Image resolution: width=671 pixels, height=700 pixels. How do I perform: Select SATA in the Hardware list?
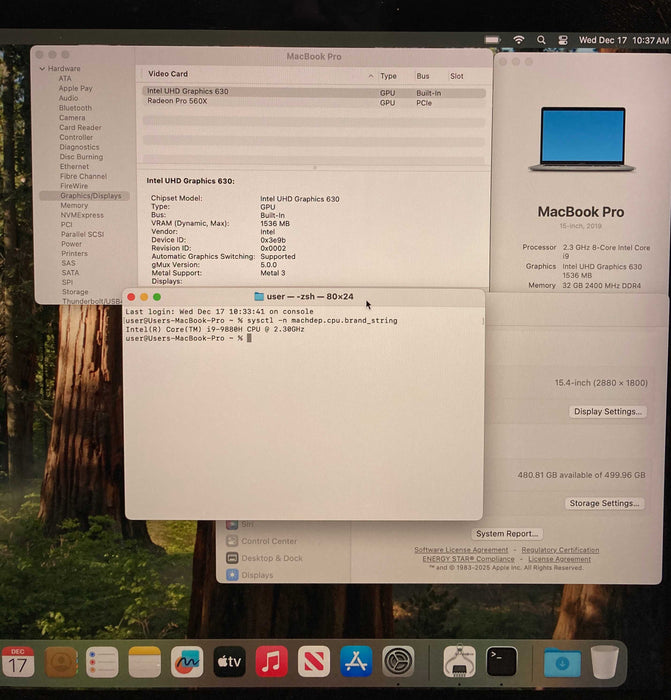pos(71,273)
